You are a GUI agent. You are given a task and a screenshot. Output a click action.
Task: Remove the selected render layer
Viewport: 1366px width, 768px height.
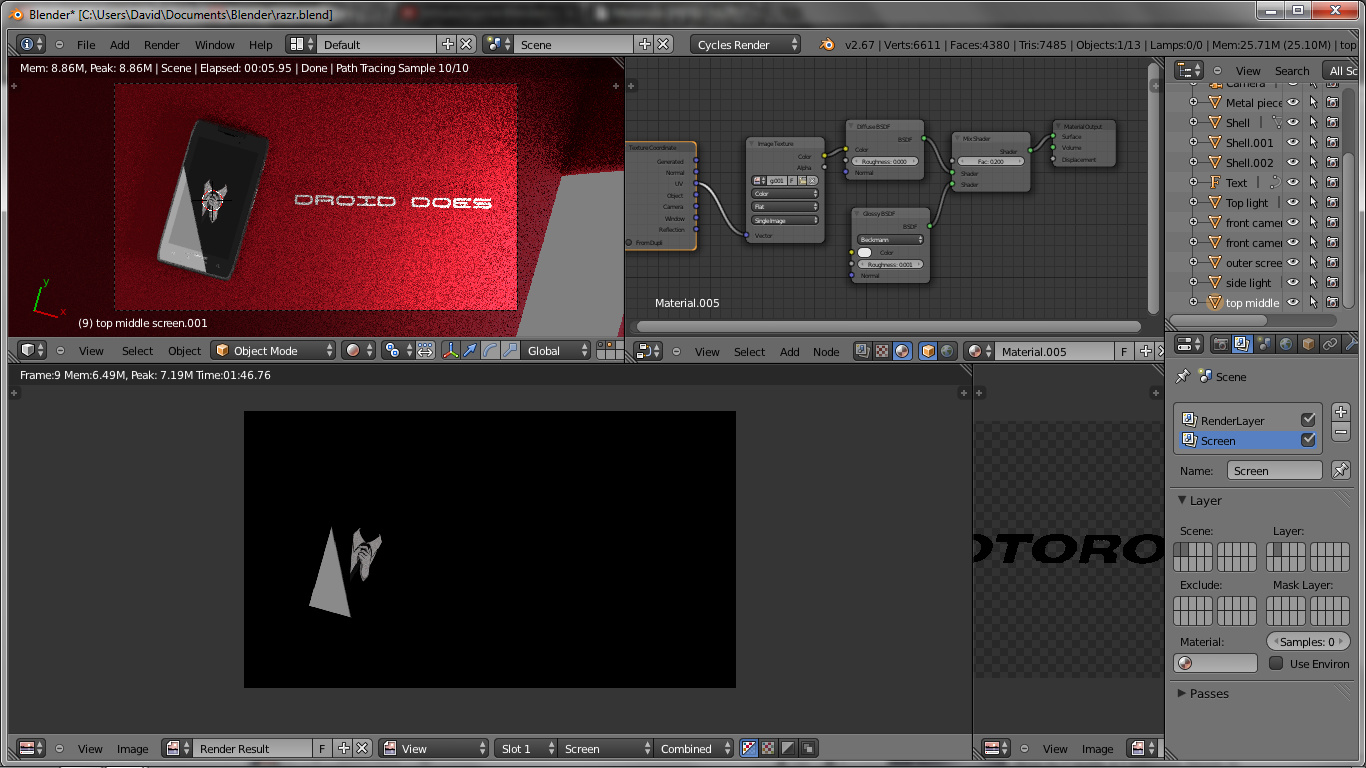pyautogui.click(x=1341, y=432)
